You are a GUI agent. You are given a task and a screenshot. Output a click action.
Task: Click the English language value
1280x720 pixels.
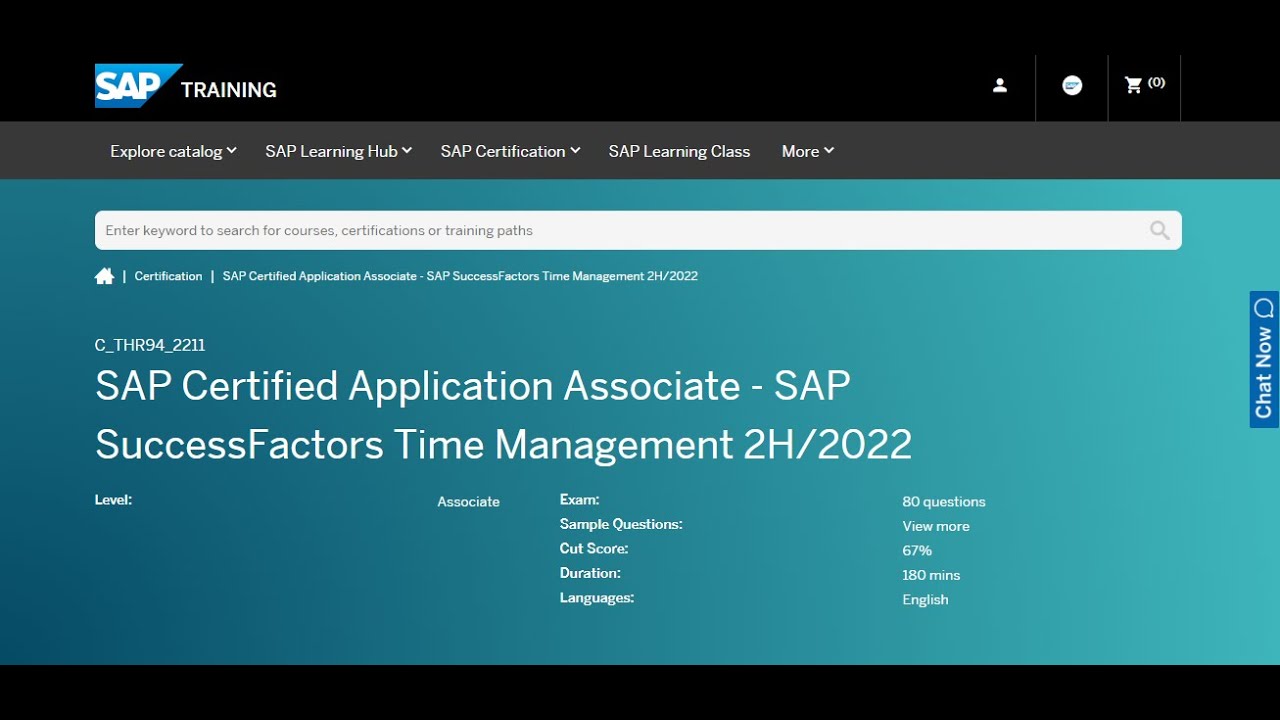click(925, 600)
